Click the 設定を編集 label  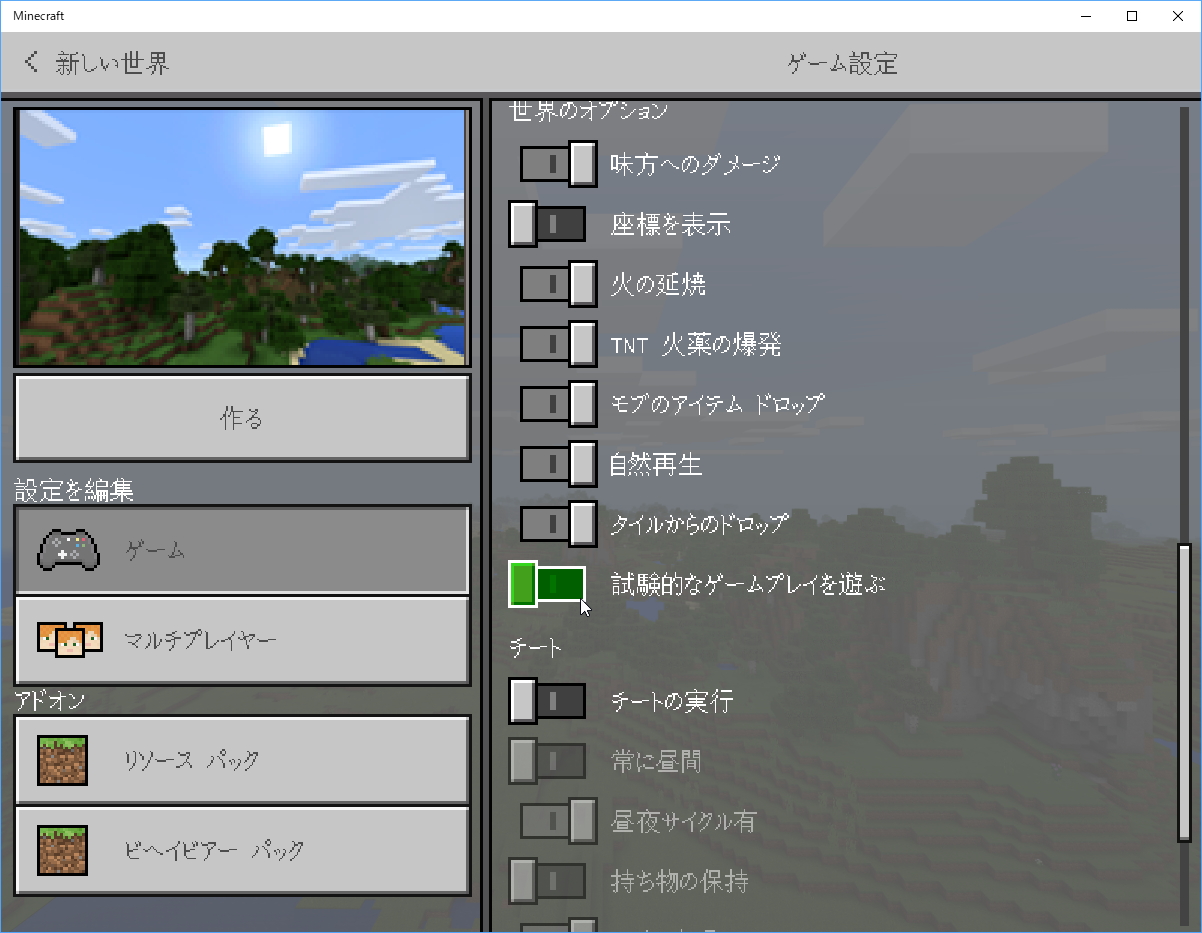click(74, 490)
